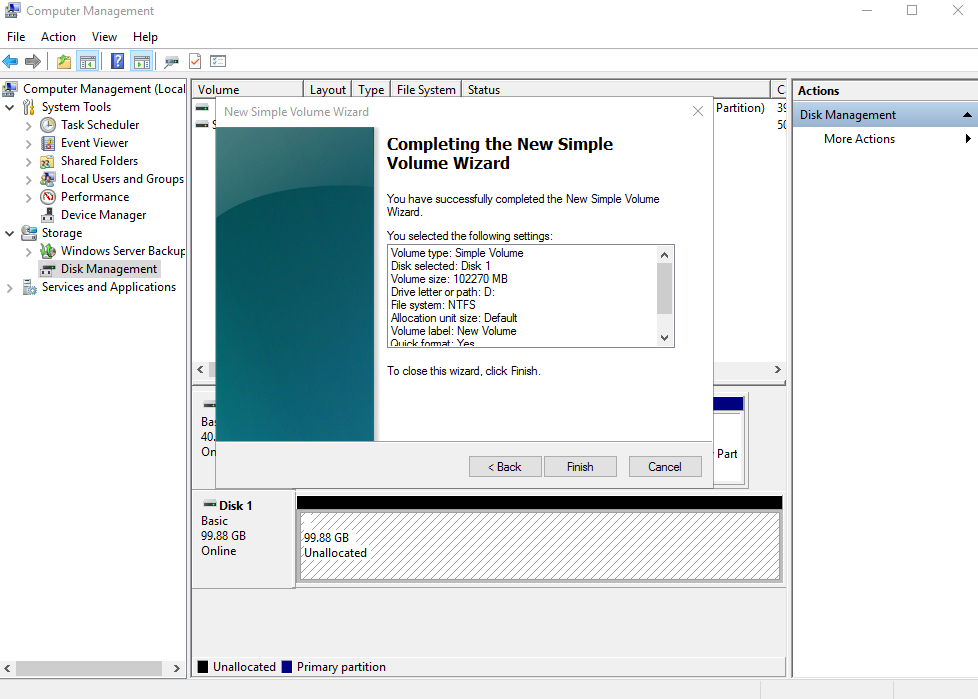
Task: Cancel the New Simple Volume Wizard
Action: (665, 467)
